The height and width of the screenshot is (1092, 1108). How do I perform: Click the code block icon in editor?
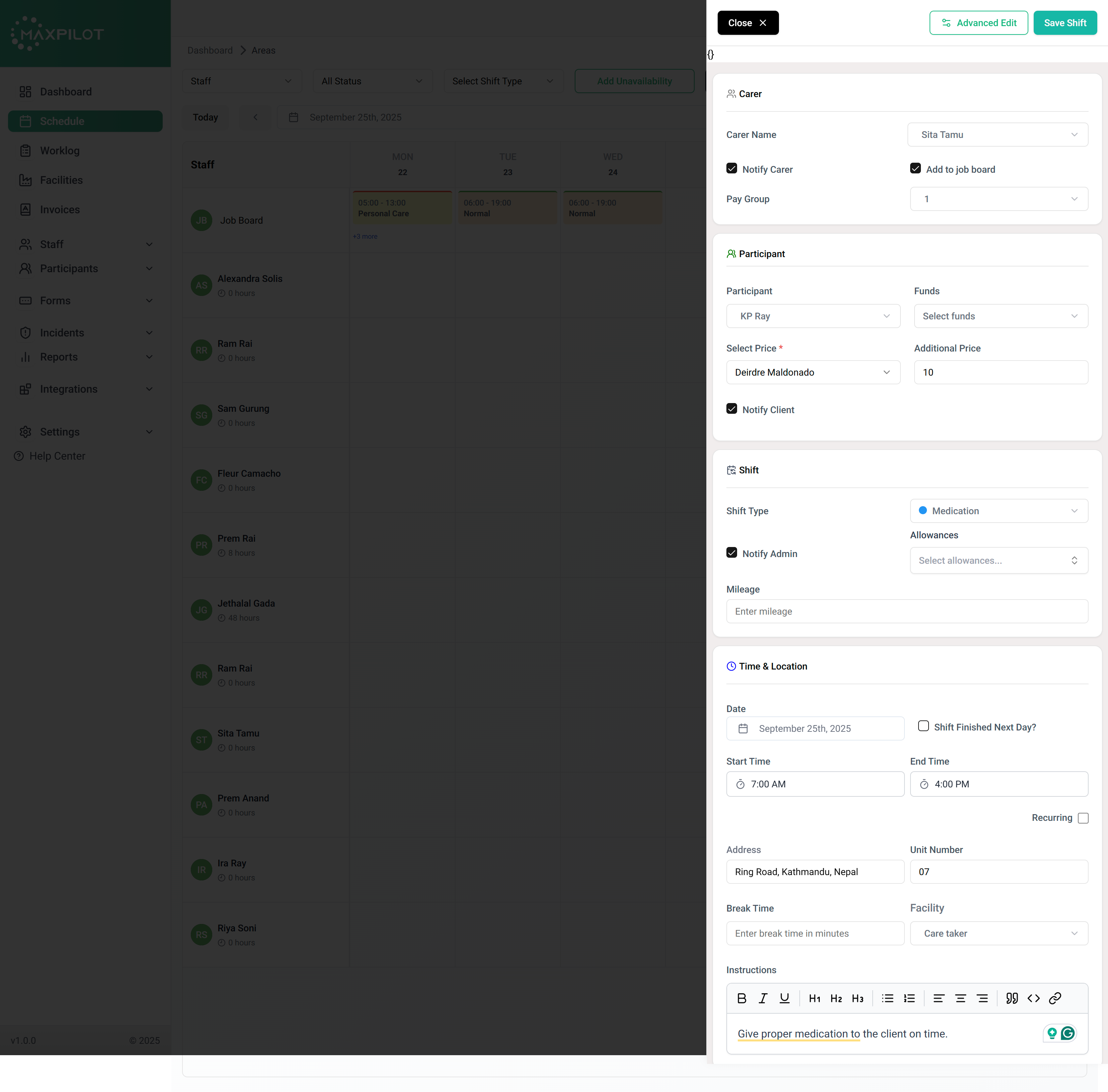click(1033, 999)
